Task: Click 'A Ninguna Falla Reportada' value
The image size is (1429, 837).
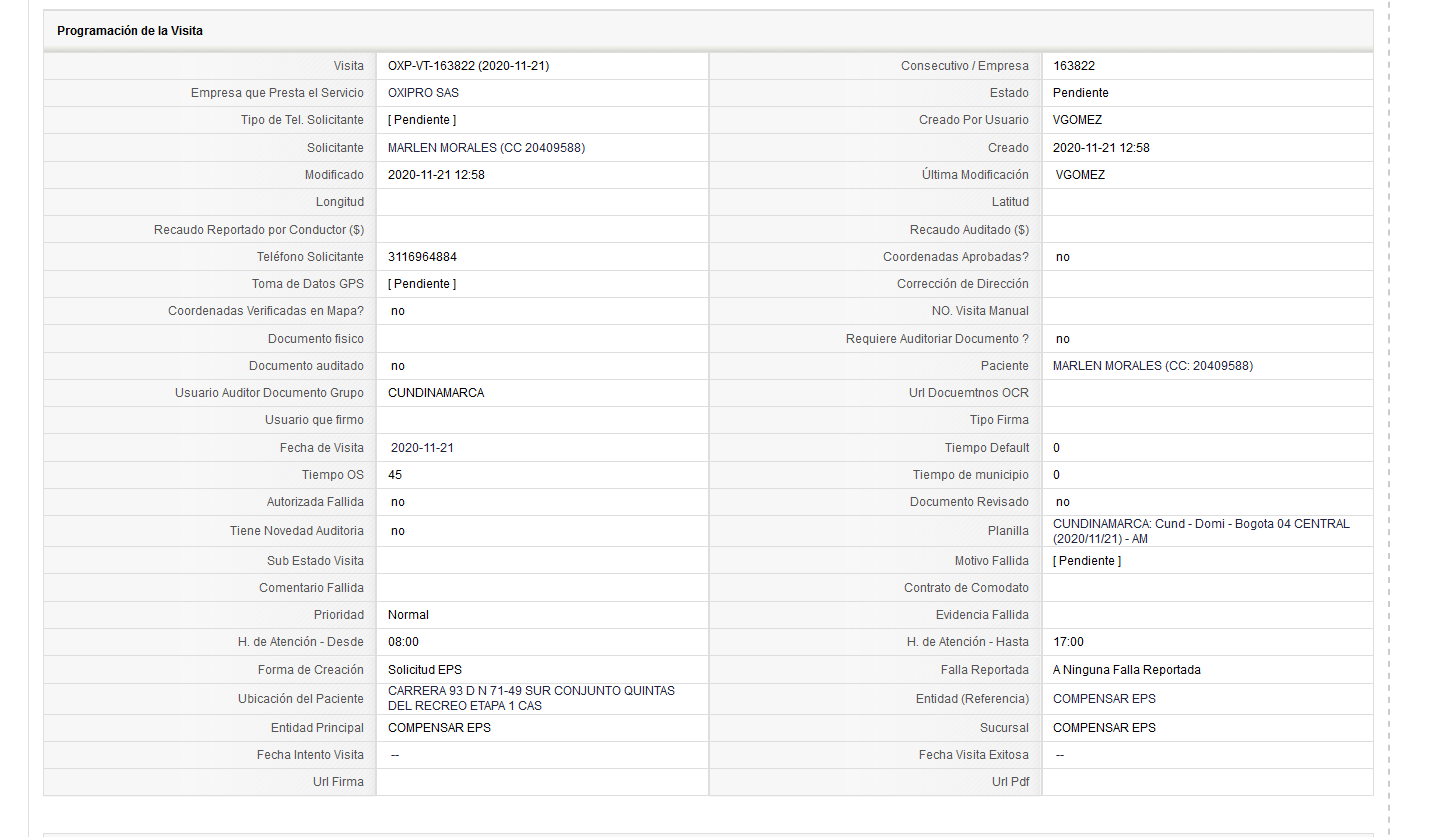Action: (x=1127, y=670)
